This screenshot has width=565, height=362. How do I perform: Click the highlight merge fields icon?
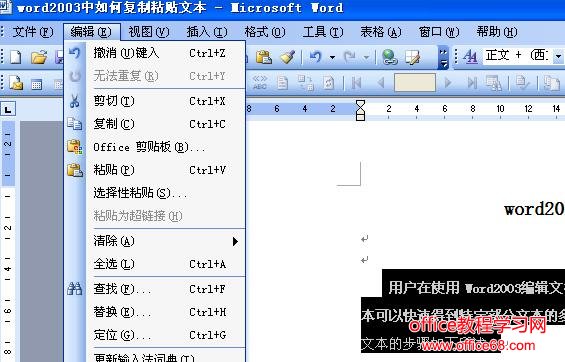(x=282, y=83)
